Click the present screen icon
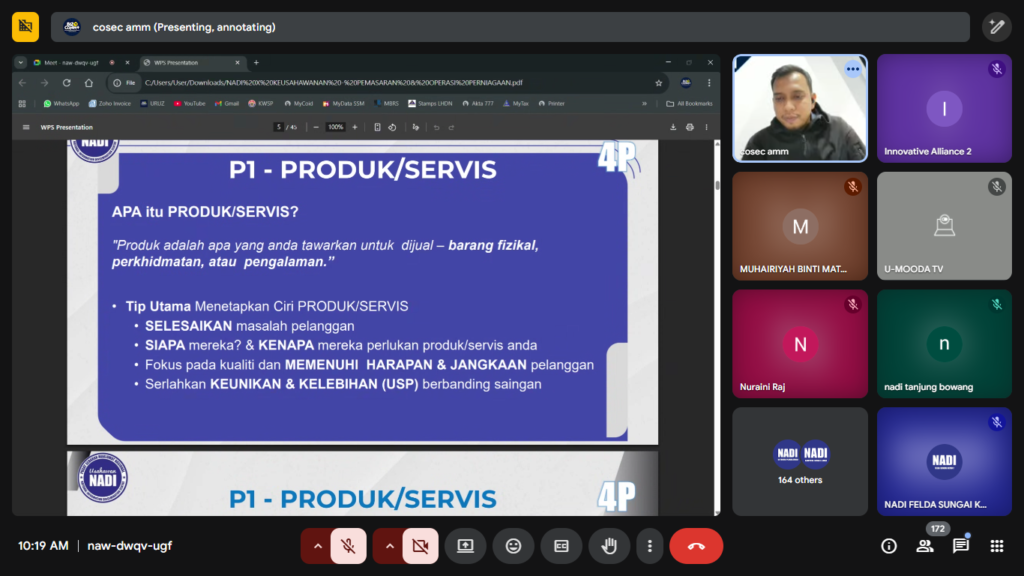Image resolution: width=1024 pixels, height=576 pixels. click(x=465, y=546)
